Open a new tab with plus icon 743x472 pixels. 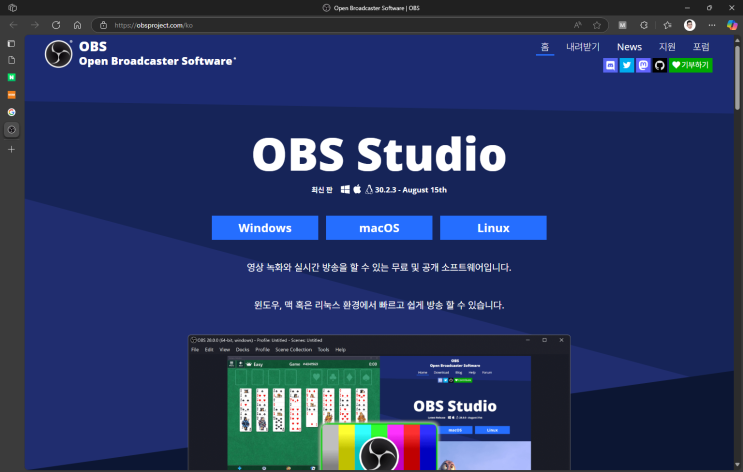(x=11, y=149)
